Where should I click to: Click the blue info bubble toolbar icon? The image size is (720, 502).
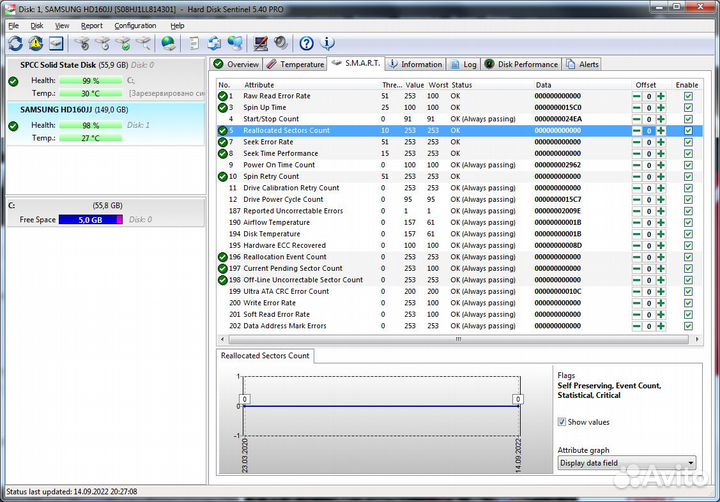[327, 44]
